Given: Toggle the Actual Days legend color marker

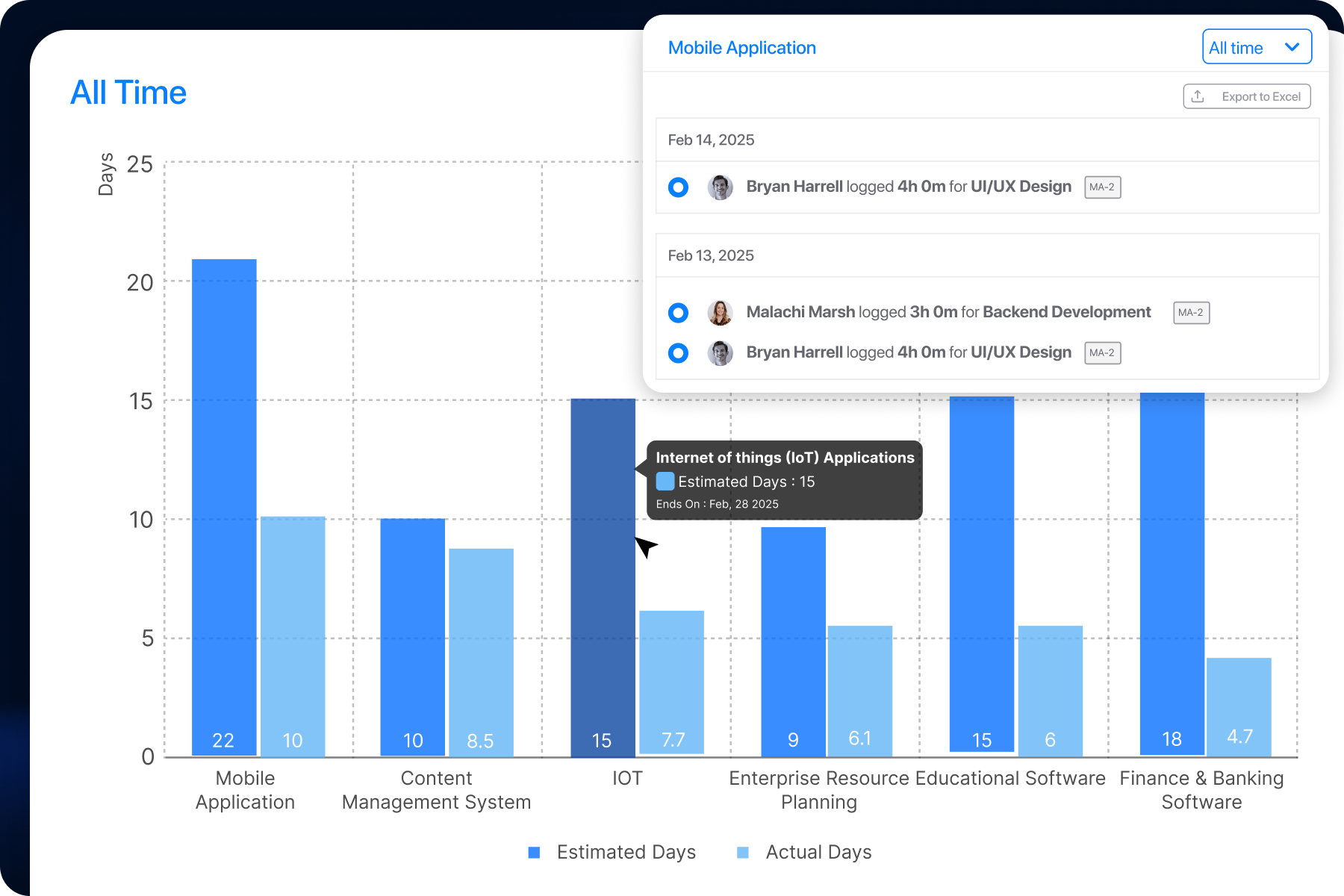Looking at the screenshot, I should [x=742, y=851].
